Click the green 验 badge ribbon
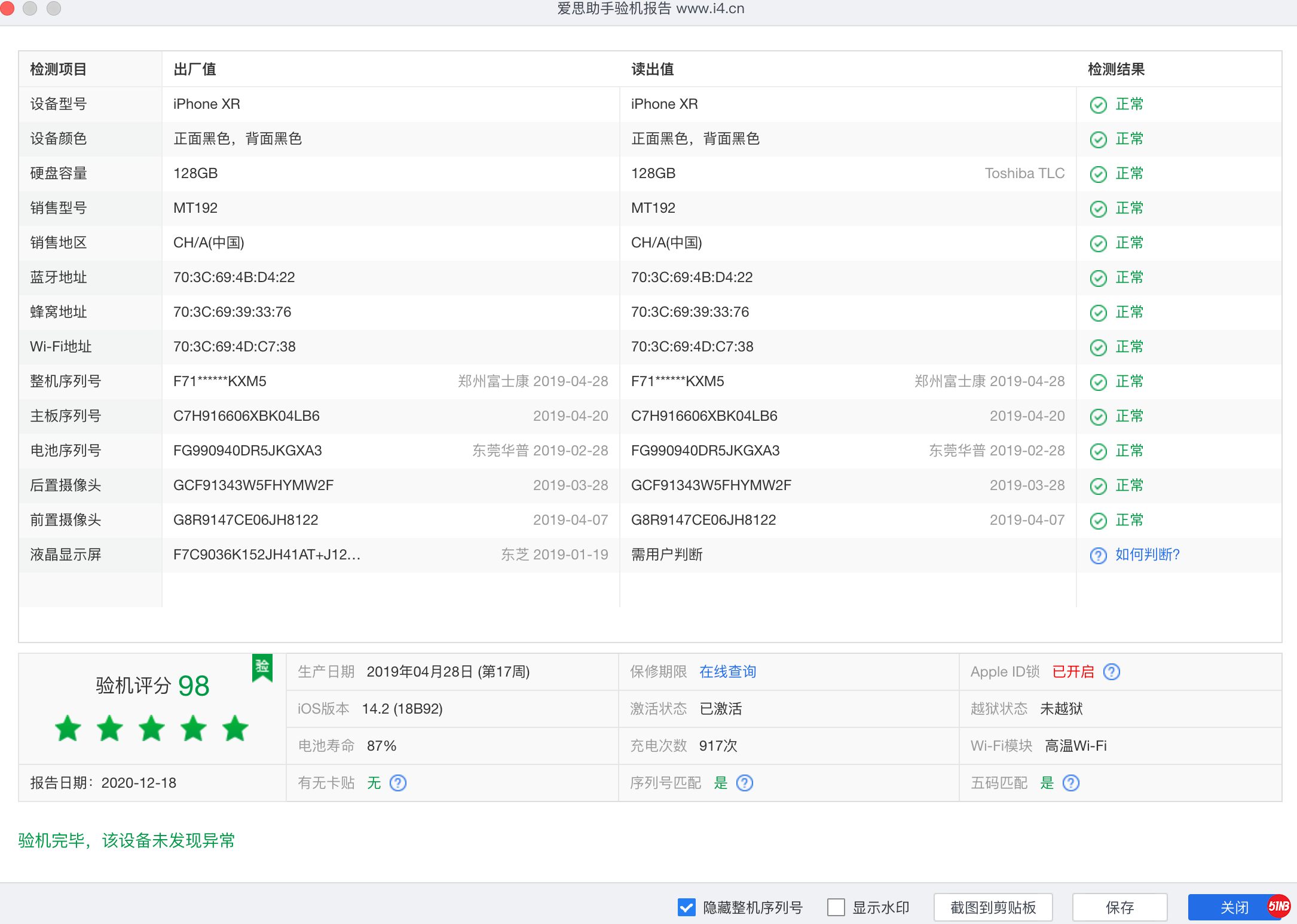 click(262, 667)
